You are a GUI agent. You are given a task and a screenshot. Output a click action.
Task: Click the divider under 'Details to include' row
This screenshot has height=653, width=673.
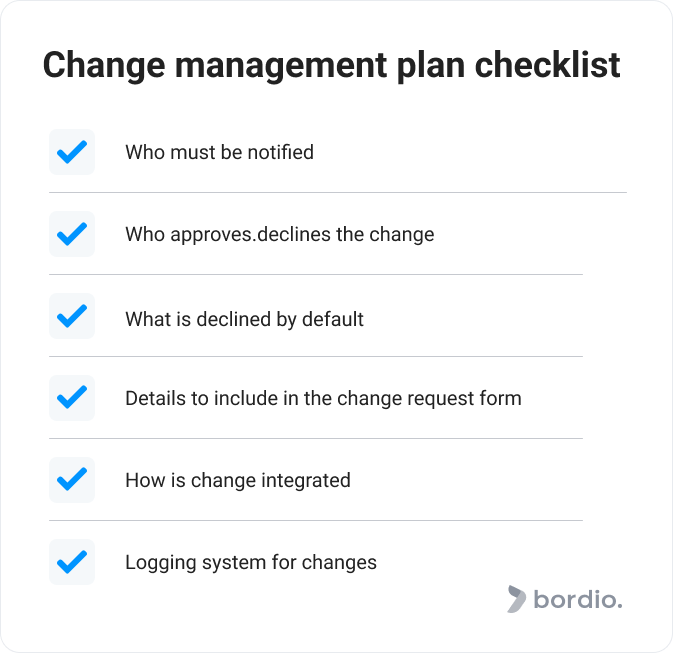pyautogui.click(x=316, y=438)
